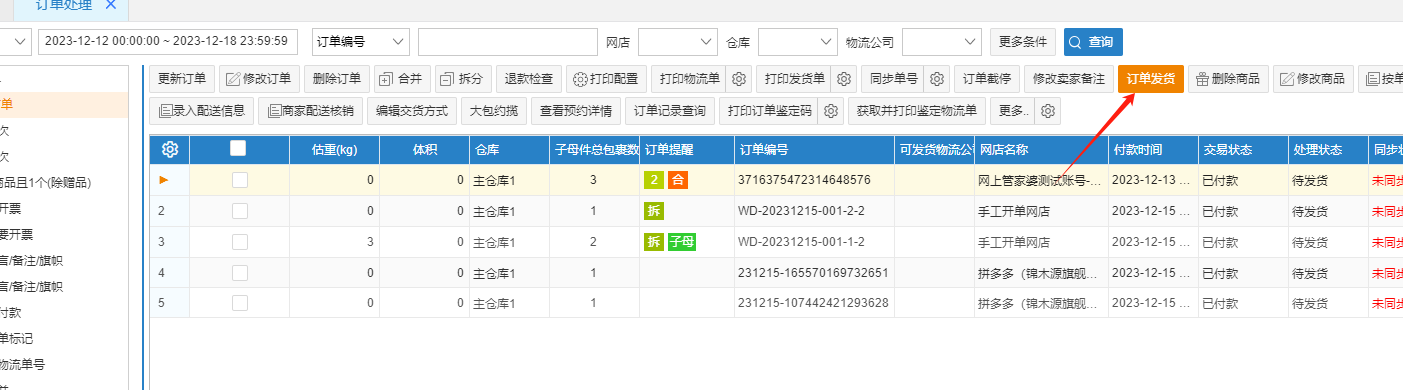Focus the order number search input

click(507, 41)
